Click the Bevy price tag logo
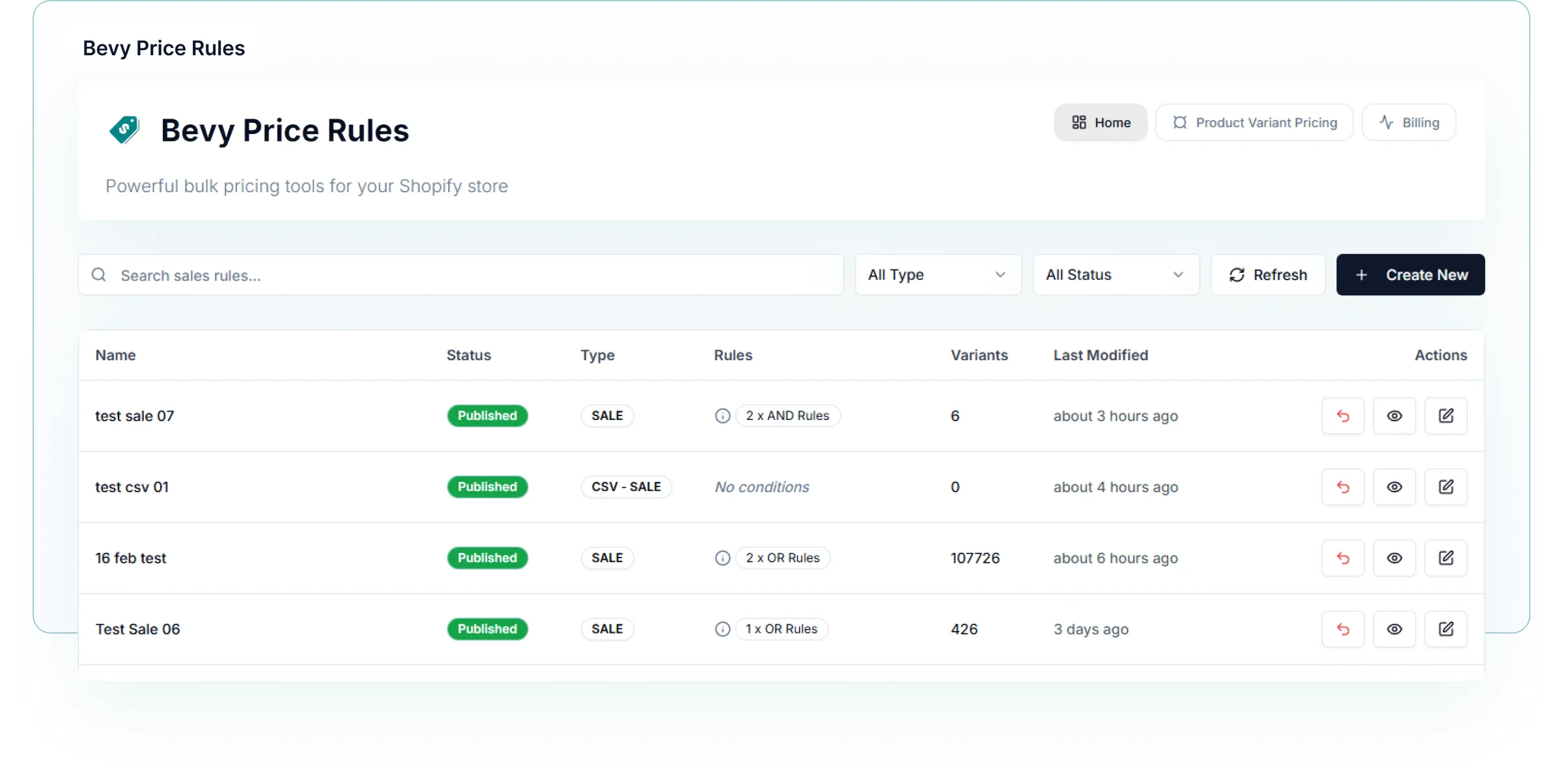 coord(124,130)
